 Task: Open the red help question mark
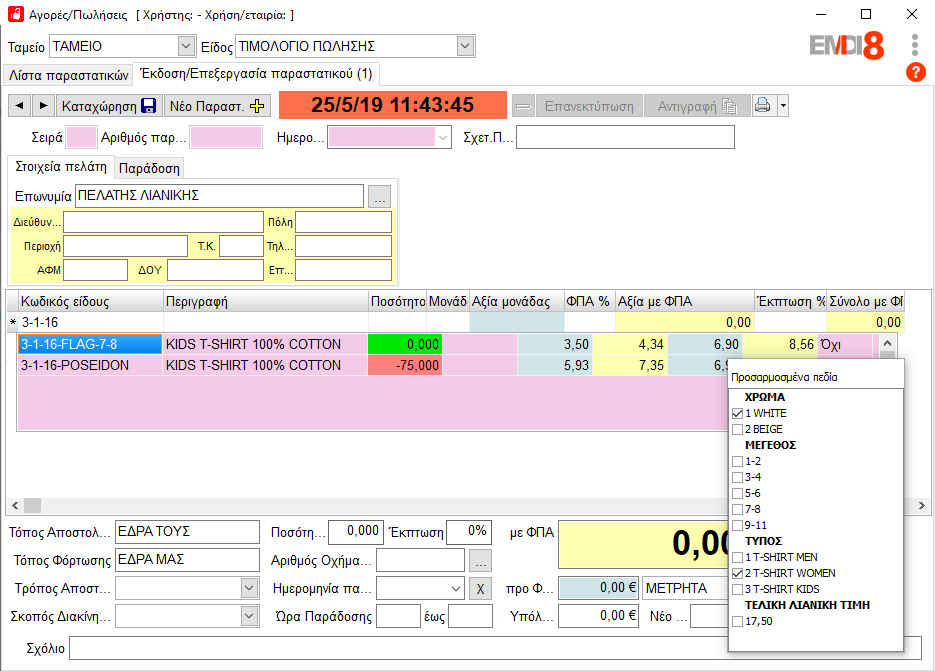point(915,72)
